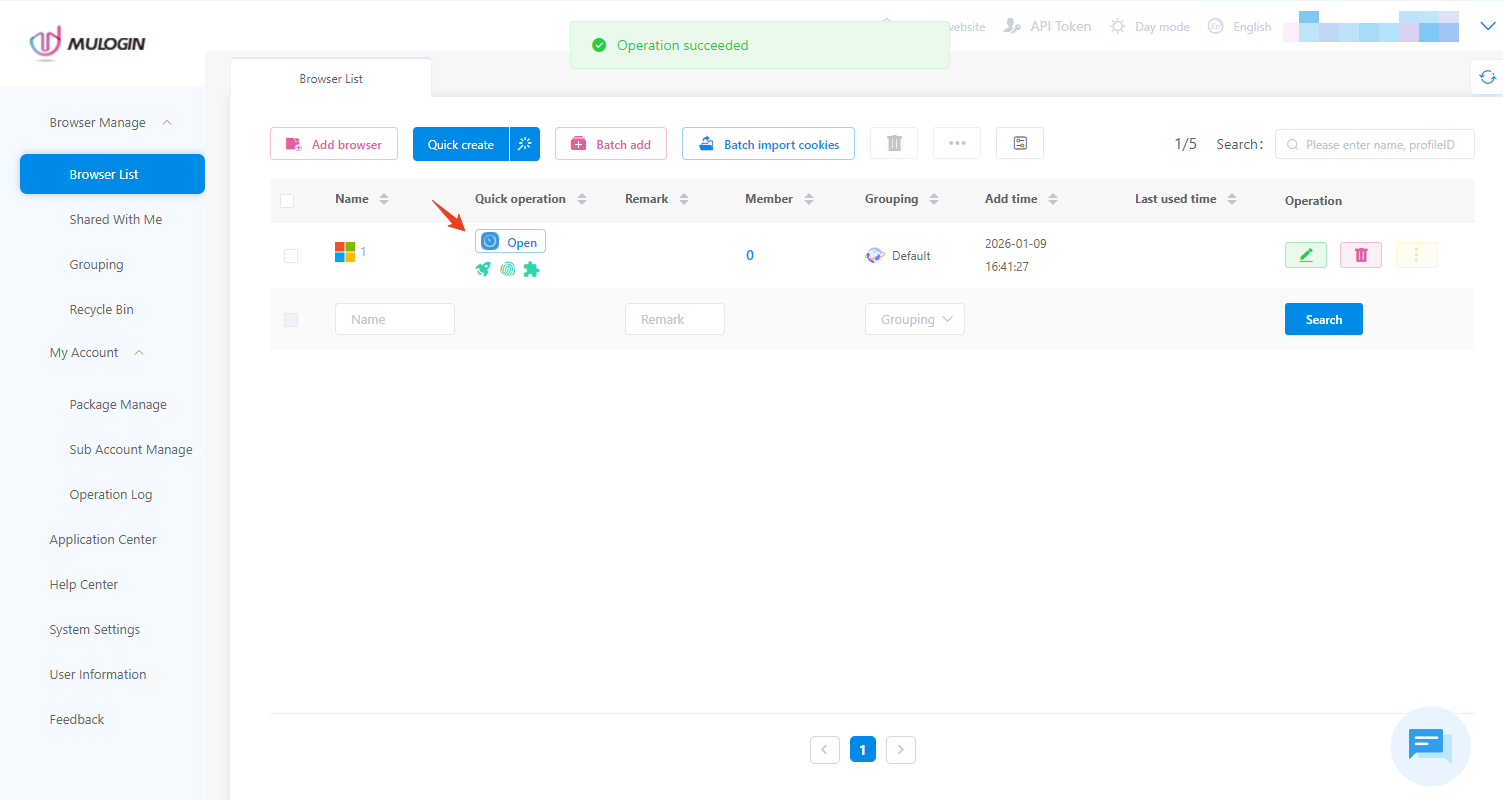The width and height of the screenshot is (1503, 800).
Task: Select the checkbox for browser profile 1
Action: [291, 256]
